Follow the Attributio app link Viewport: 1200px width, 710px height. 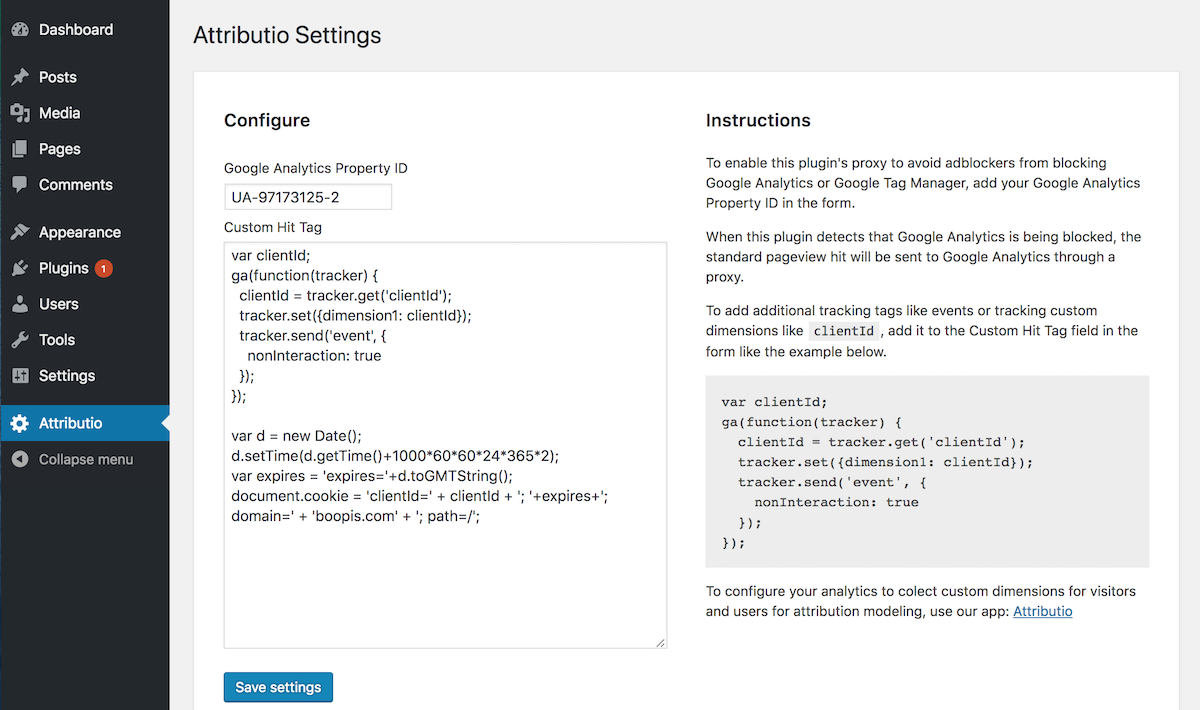pos(1043,611)
